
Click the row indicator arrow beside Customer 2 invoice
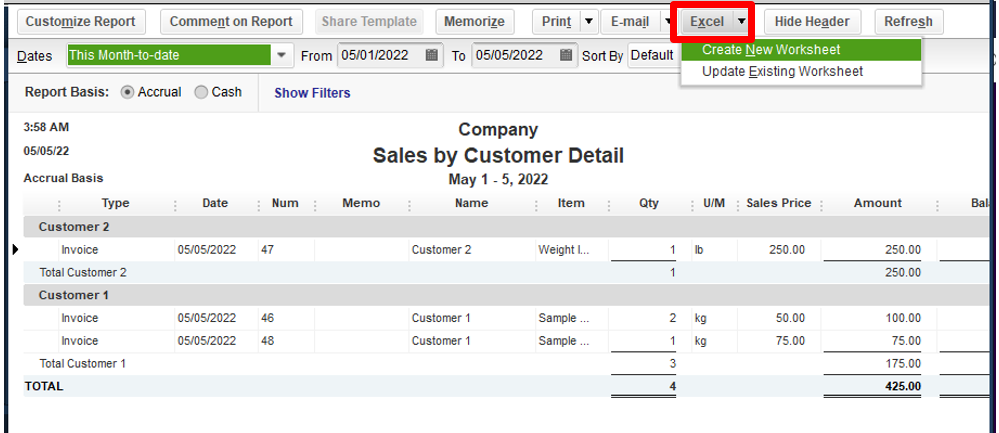[15, 249]
